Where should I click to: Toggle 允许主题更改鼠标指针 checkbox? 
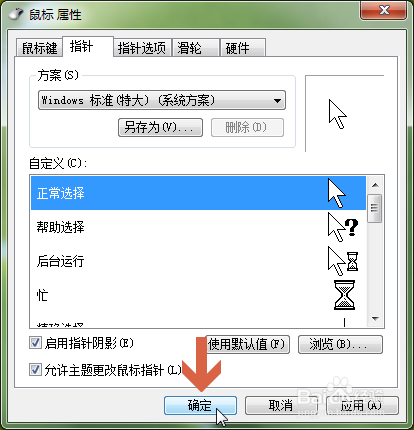(35, 369)
